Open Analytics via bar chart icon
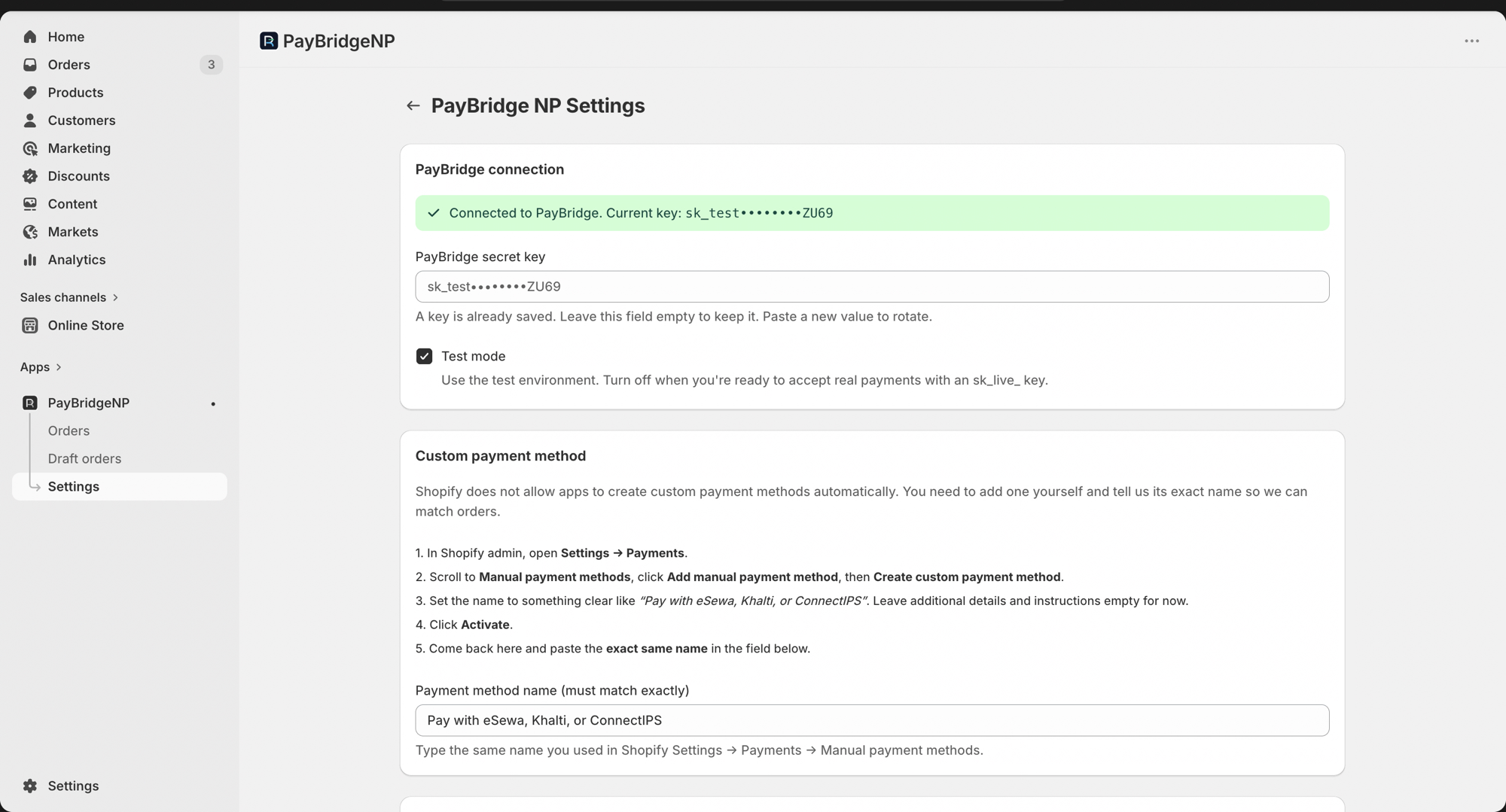Screen dimensions: 1506x812 click(x=30, y=260)
